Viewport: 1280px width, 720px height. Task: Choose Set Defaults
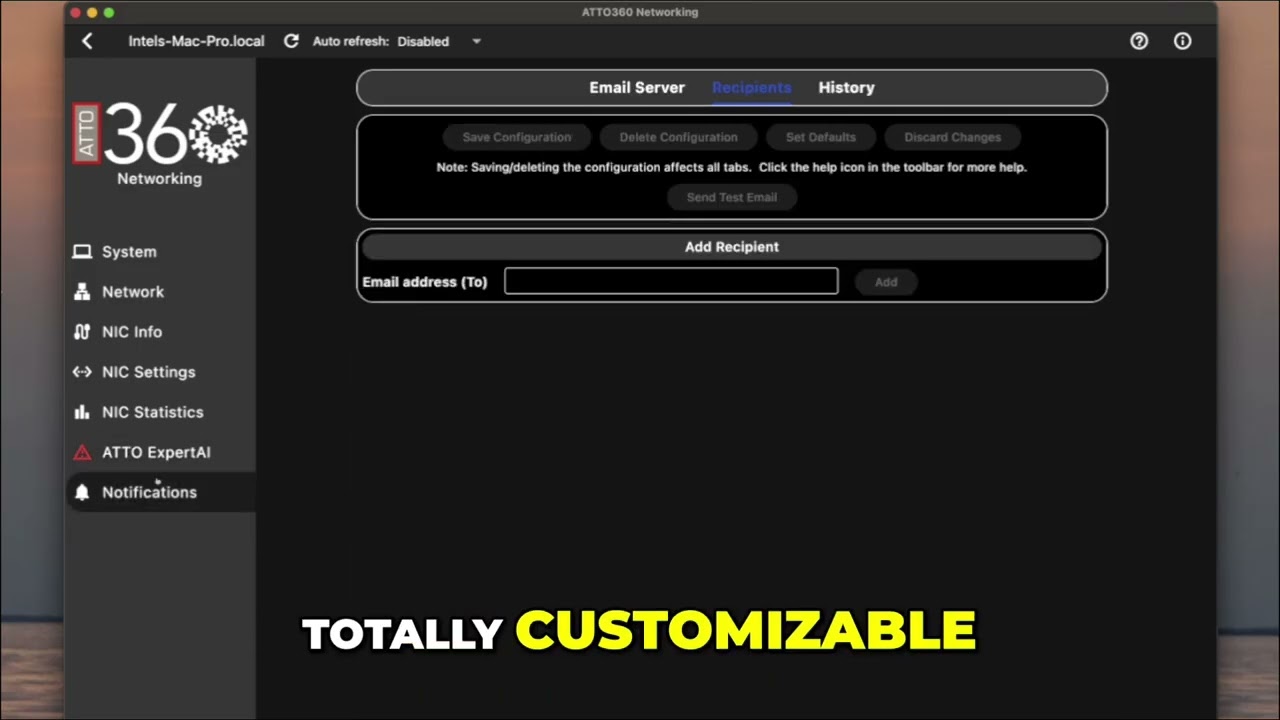pos(821,137)
